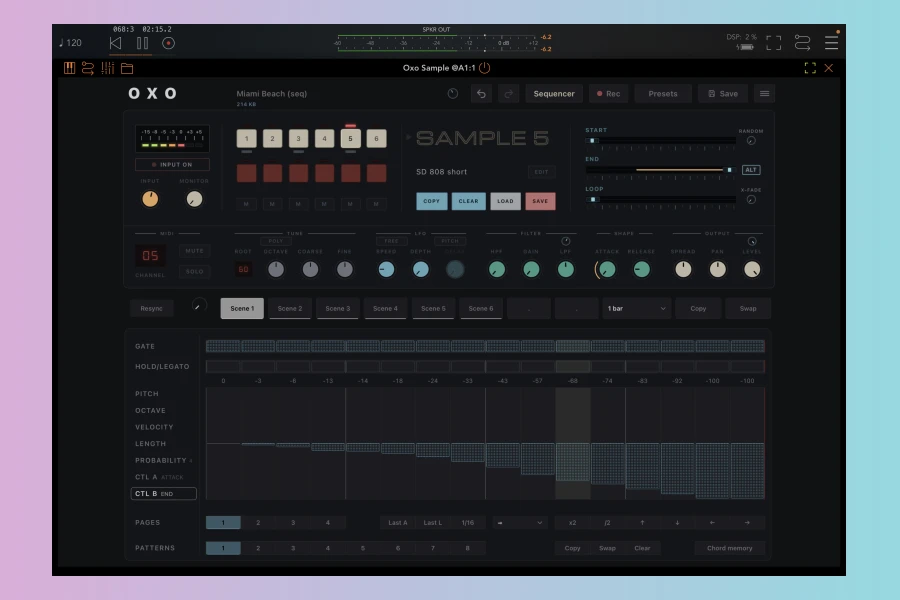Select the PITCH sequencer lane
The width and height of the screenshot is (900, 600).
coord(147,394)
